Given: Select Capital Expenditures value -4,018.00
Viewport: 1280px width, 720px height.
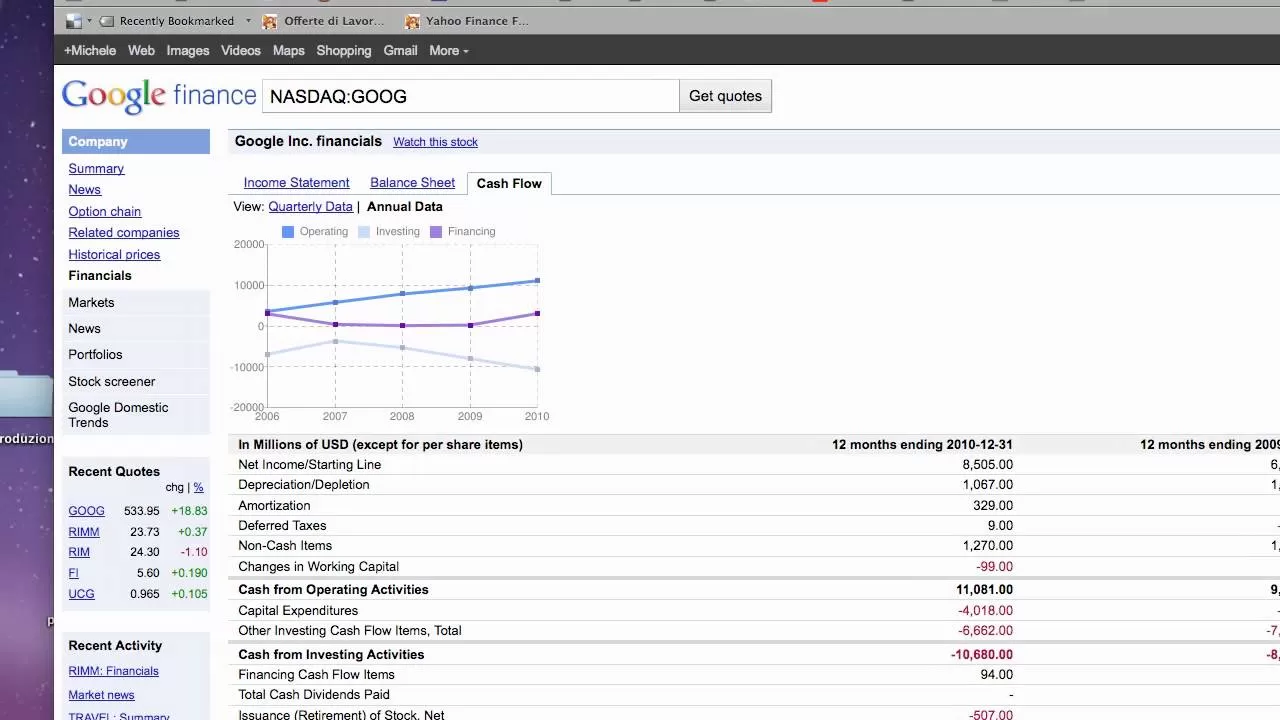Looking at the screenshot, I should (x=985, y=610).
